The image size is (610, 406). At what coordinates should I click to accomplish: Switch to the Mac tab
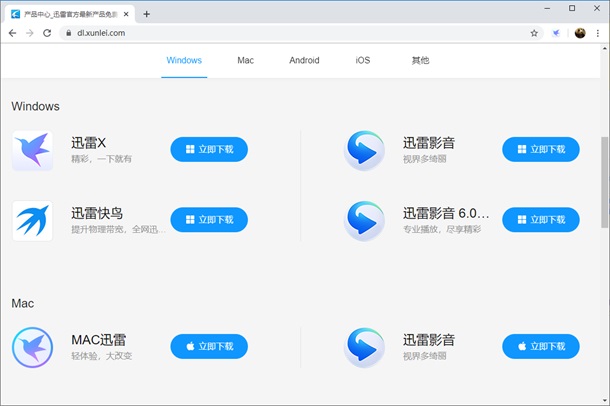pyautogui.click(x=245, y=60)
